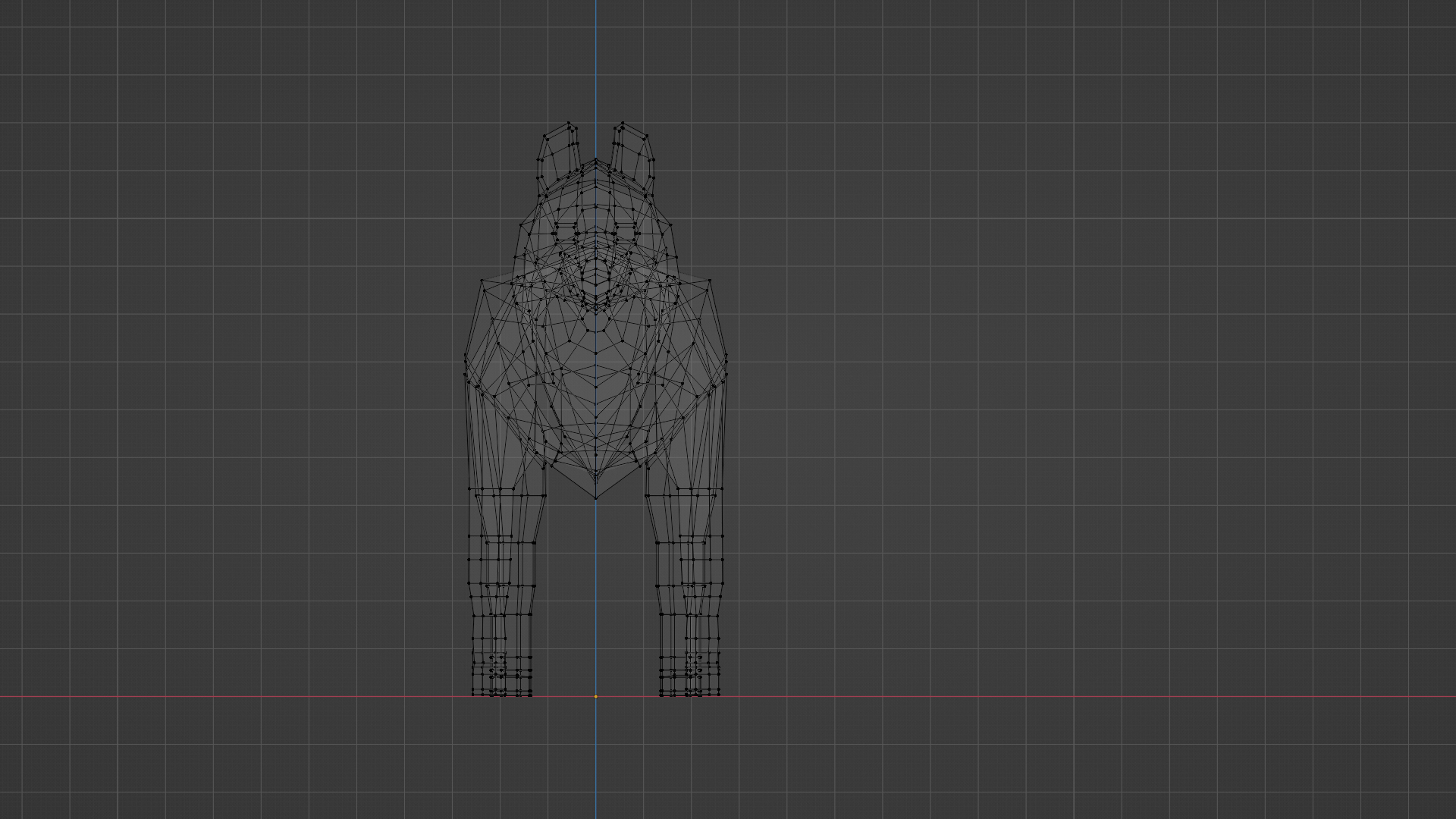Select the top vertex of the left ear

569,122
